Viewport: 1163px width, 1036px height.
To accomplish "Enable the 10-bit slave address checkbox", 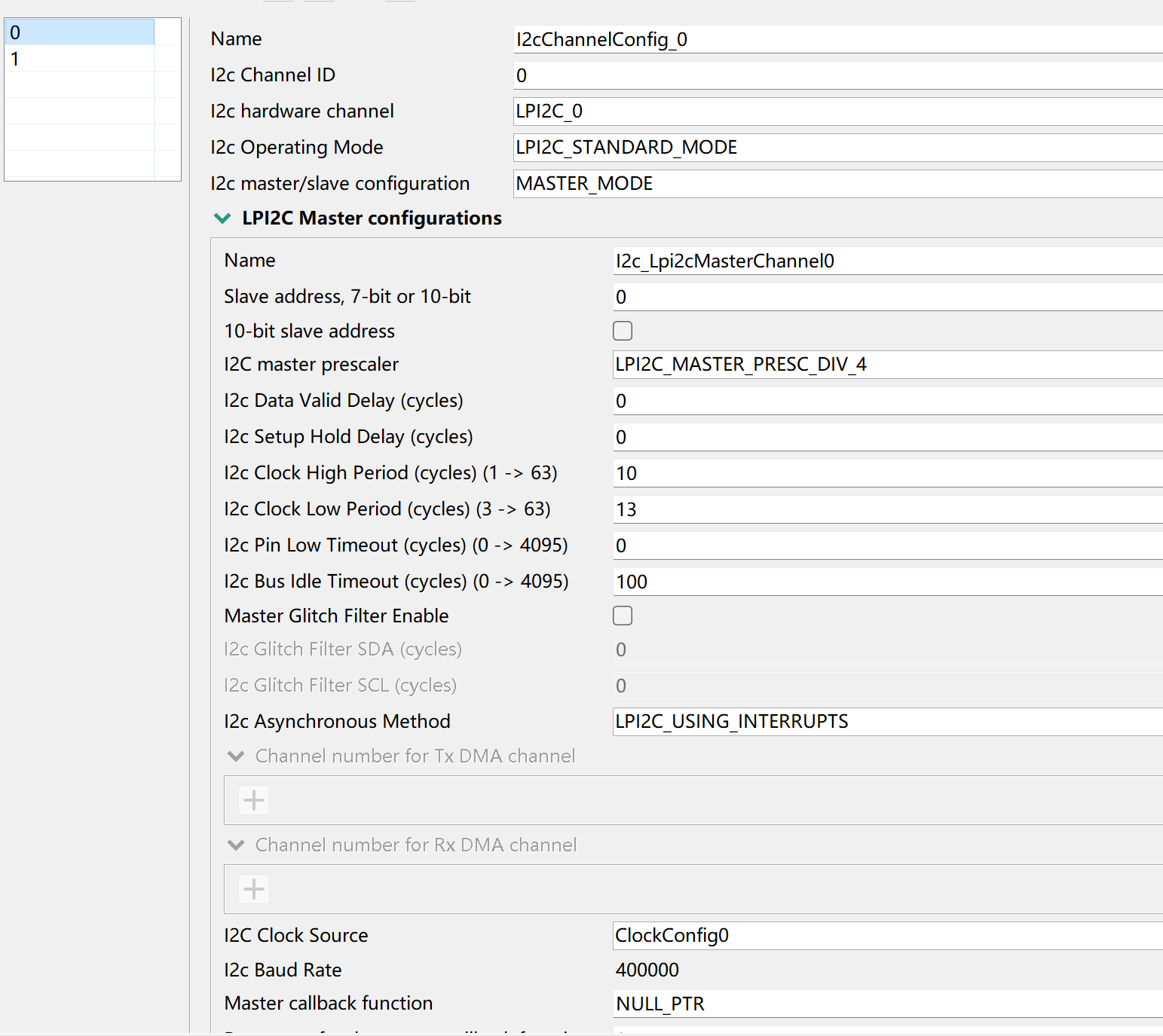I will click(623, 331).
